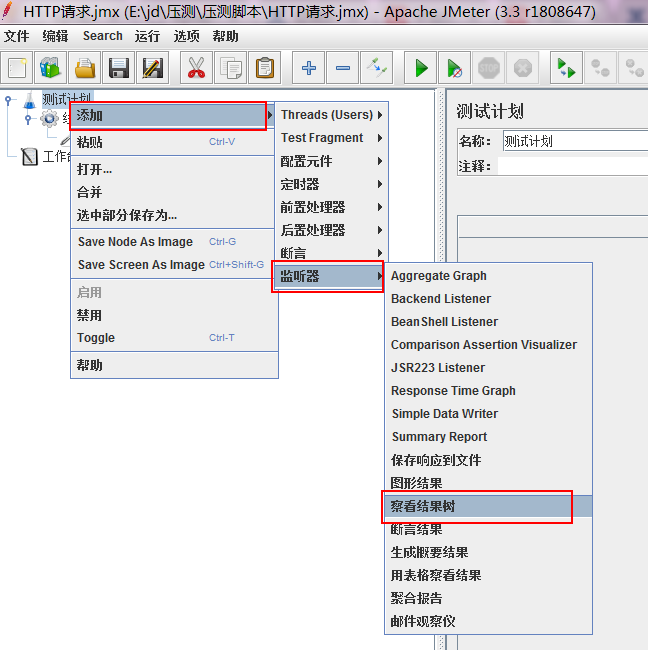Click the Expand All plus icon
This screenshot has width=648, height=650.
pos(308,68)
